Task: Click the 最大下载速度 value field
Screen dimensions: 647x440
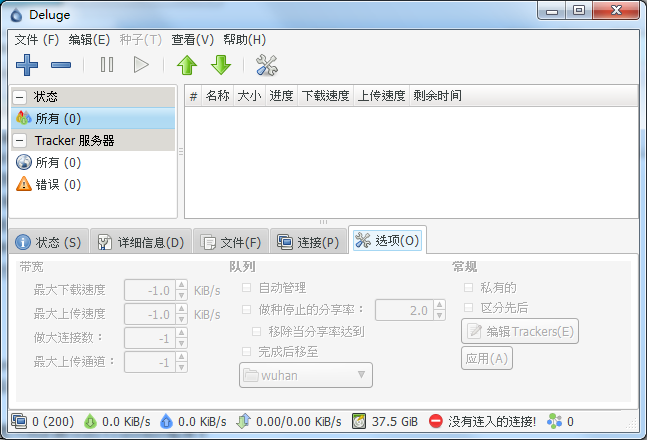Action: point(151,290)
